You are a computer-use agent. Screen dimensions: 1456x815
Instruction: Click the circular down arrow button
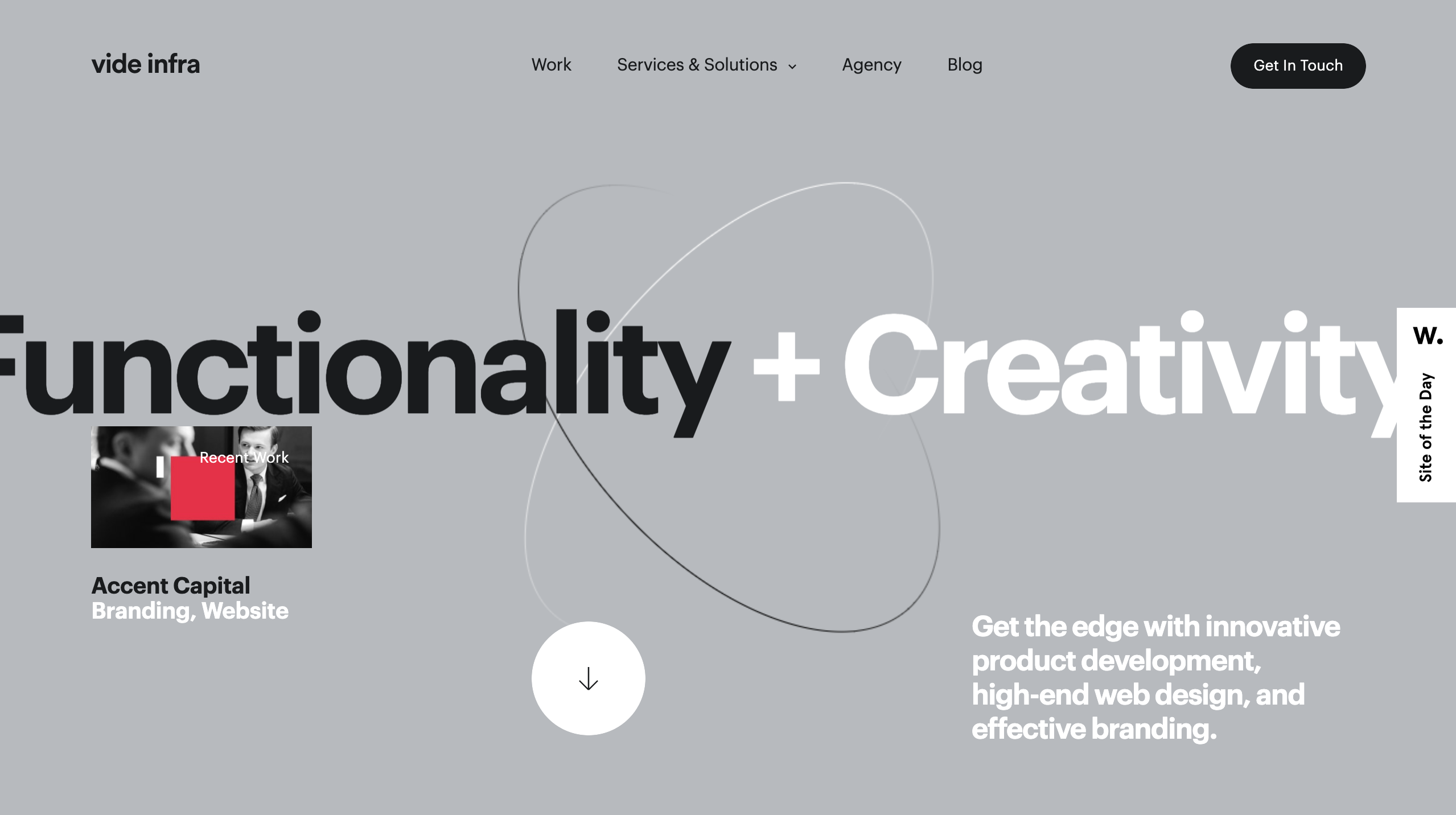588,678
